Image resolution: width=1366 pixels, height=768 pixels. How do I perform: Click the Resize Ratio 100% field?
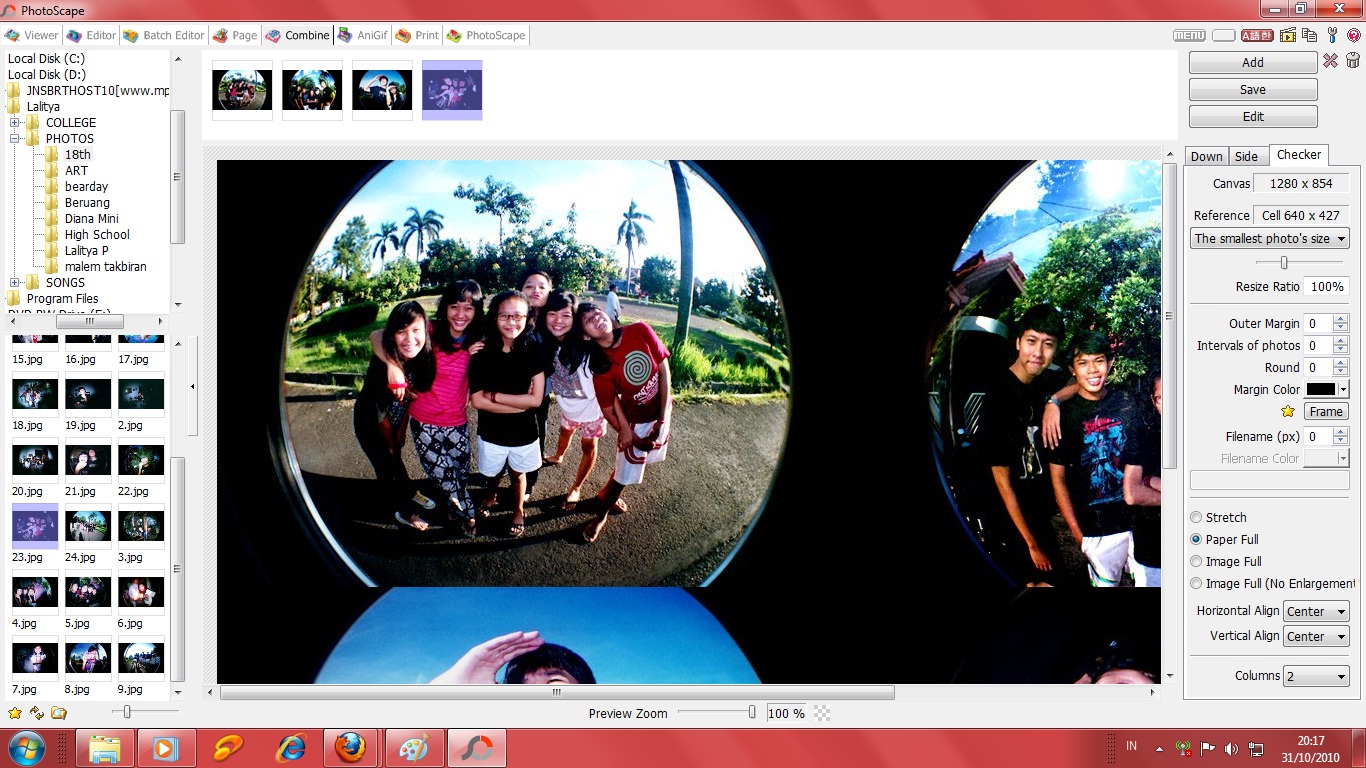tap(1326, 286)
